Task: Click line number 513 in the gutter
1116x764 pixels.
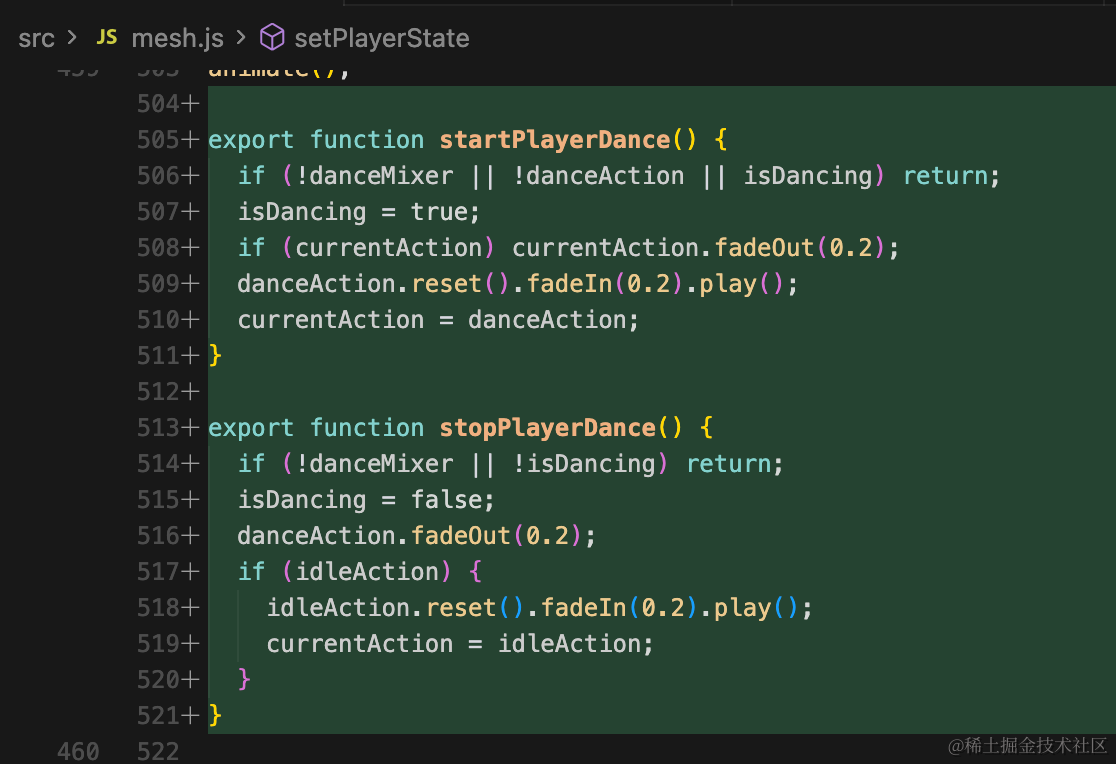Action: pyautogui.click(x=159, y=427)
